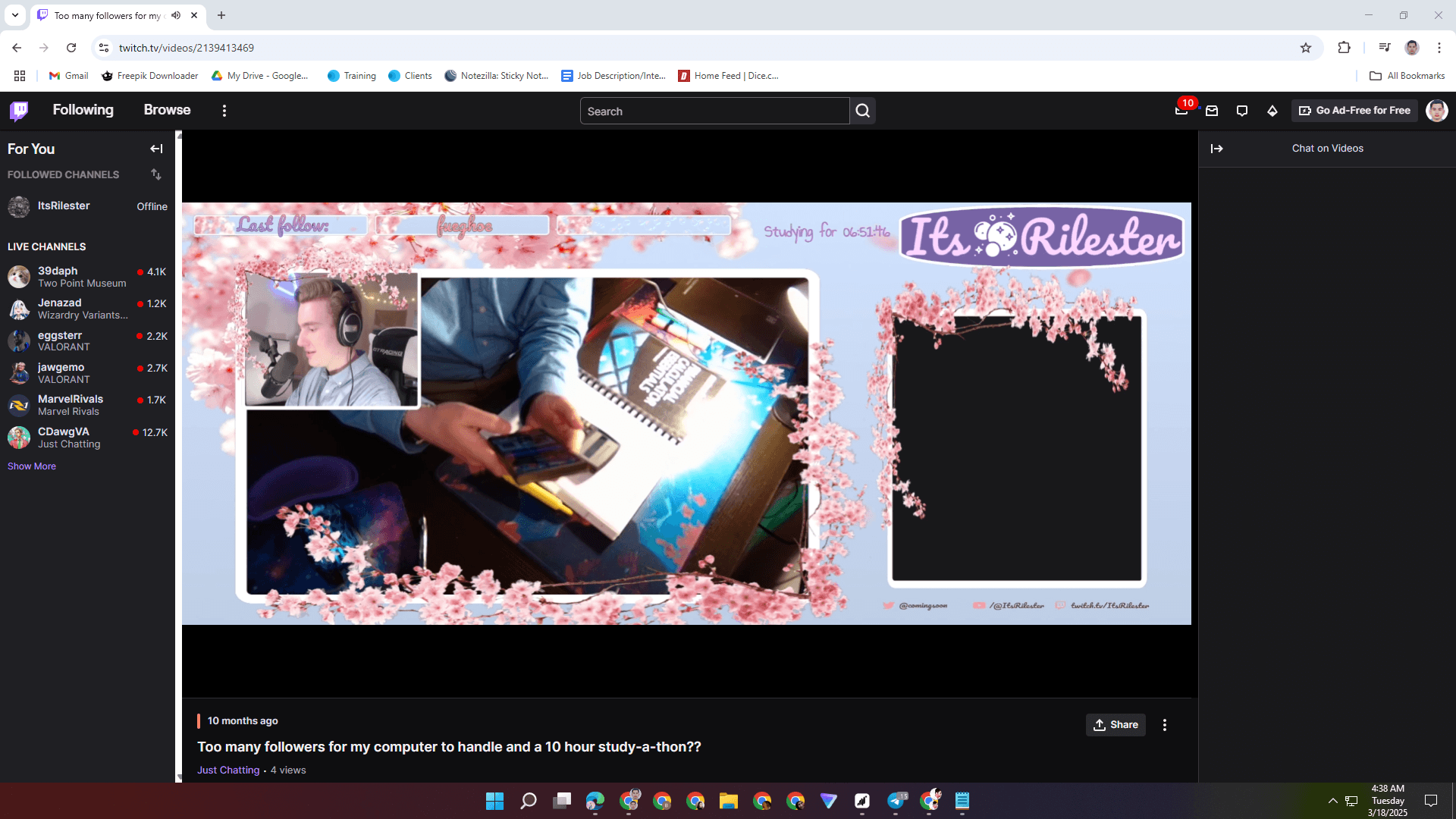Image resolution: width=1456 pixels, height=819 pixels.
Task: Open the Just Chatting category link
Action: [228, 770]
